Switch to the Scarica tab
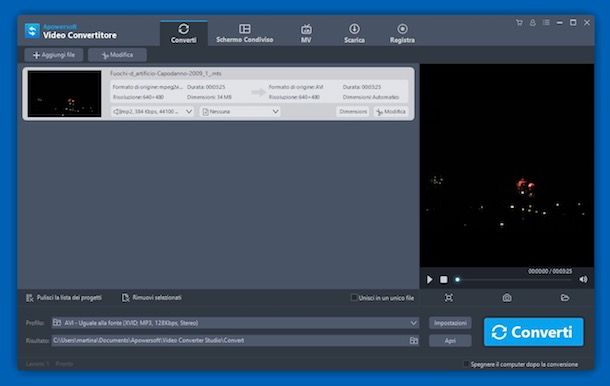This screenshot has height=386, width=610. point(354,33)
